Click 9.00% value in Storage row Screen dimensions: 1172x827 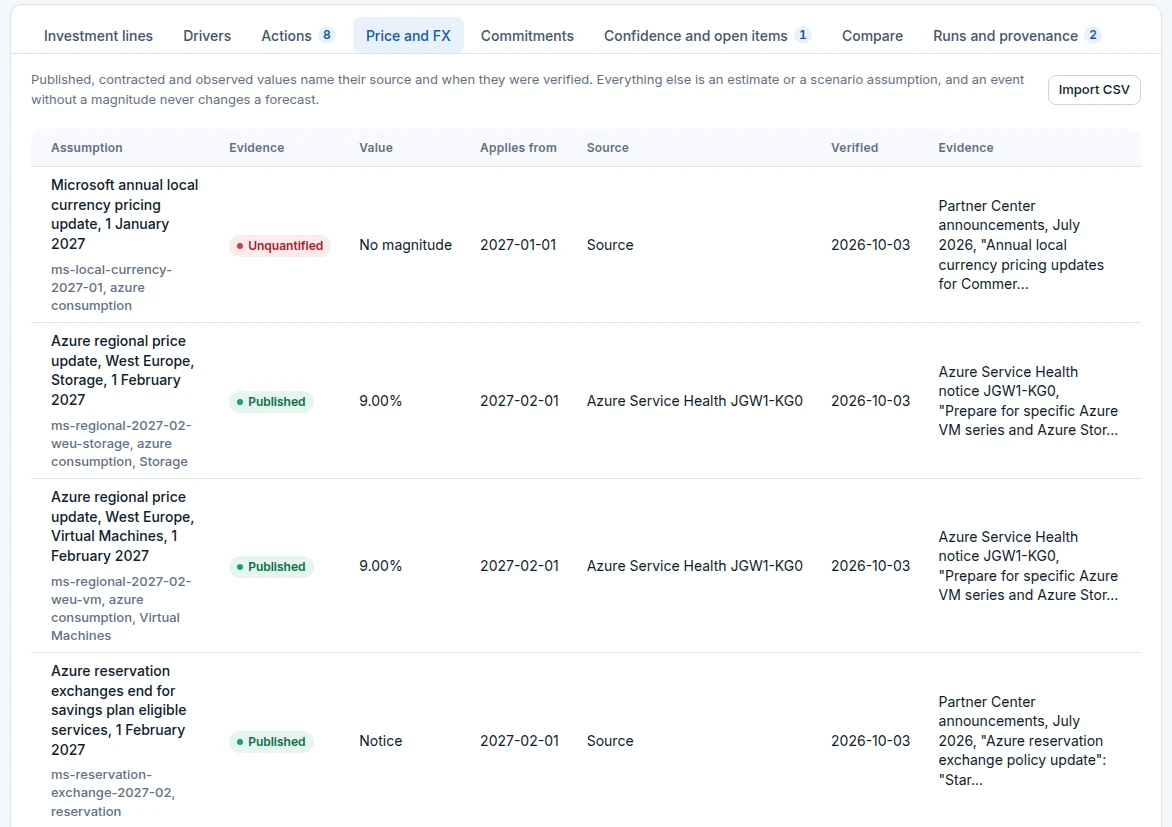[380, 401]
